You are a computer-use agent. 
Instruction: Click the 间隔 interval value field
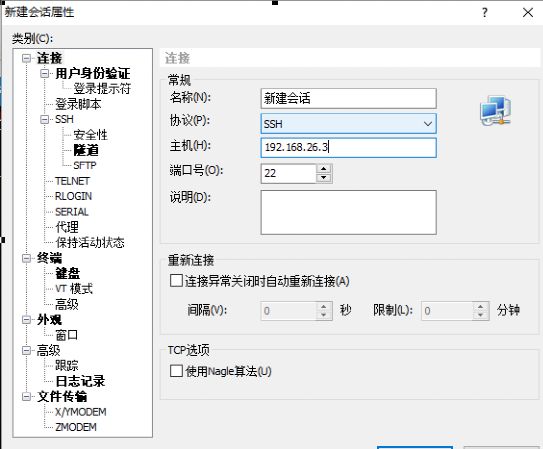pyautogui.click(x=288, y=311)
